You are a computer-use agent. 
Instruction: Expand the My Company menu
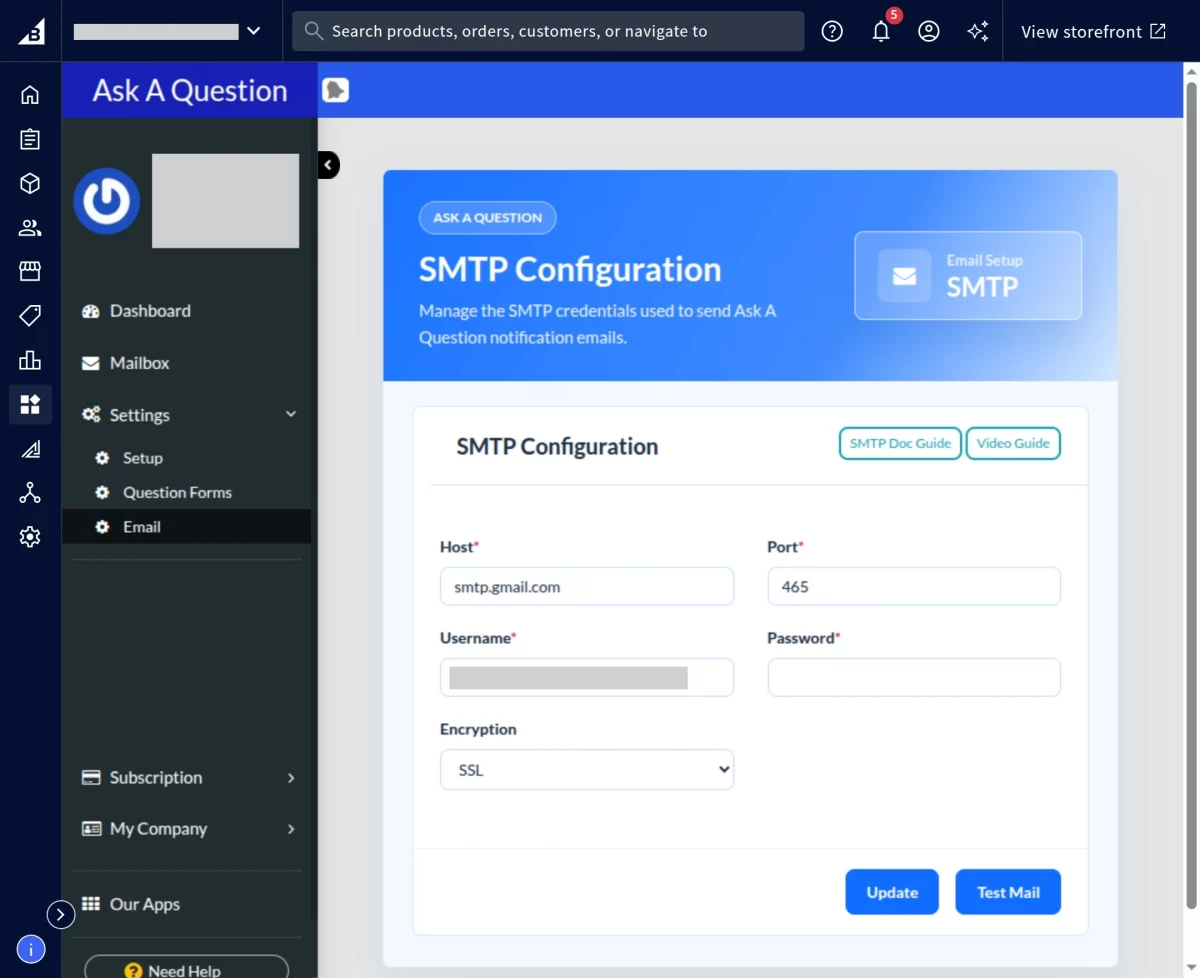click(187, 829)
